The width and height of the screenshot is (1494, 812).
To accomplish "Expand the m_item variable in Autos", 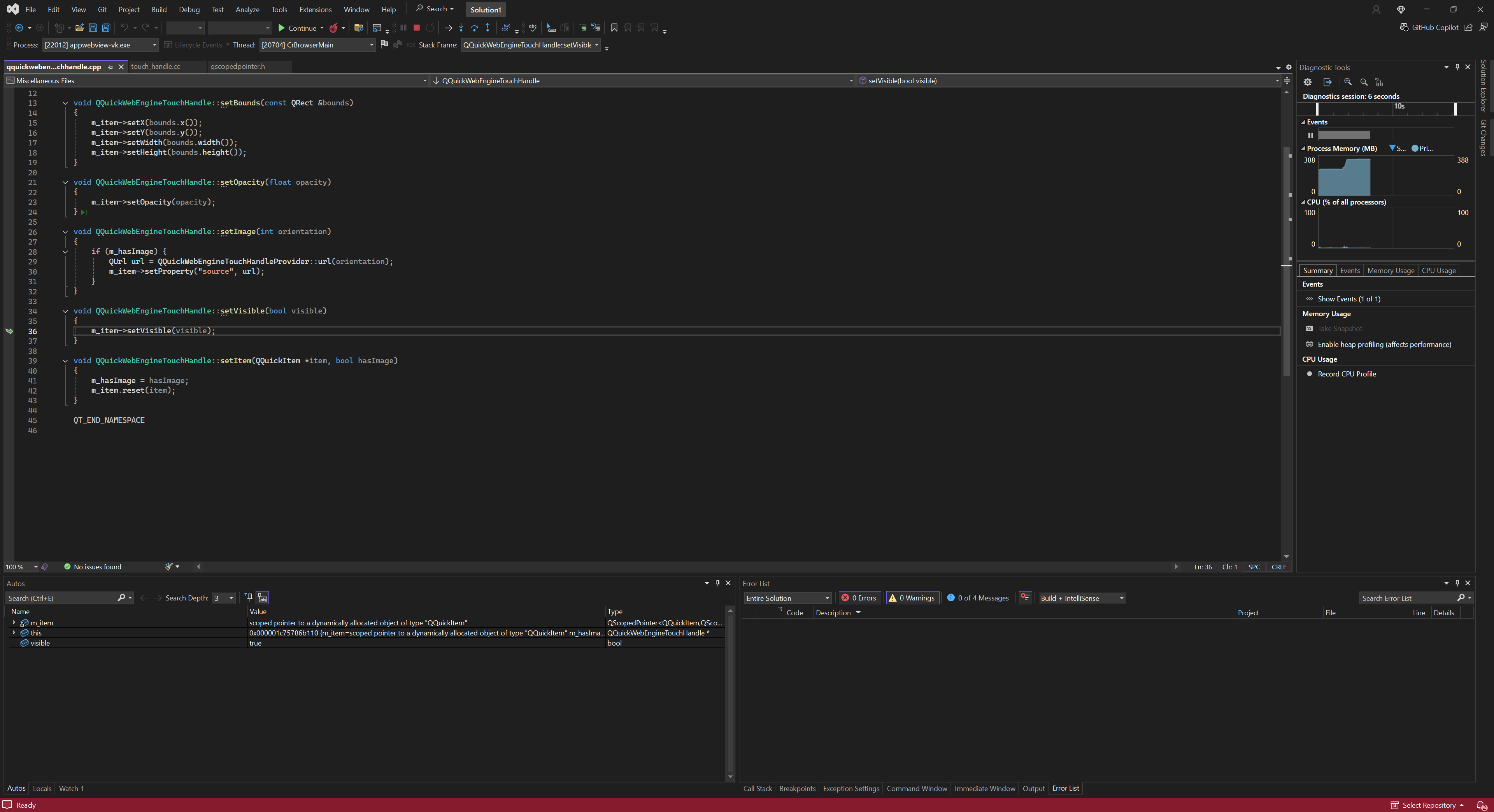I will pyautogui.click(x=13, y=623).
